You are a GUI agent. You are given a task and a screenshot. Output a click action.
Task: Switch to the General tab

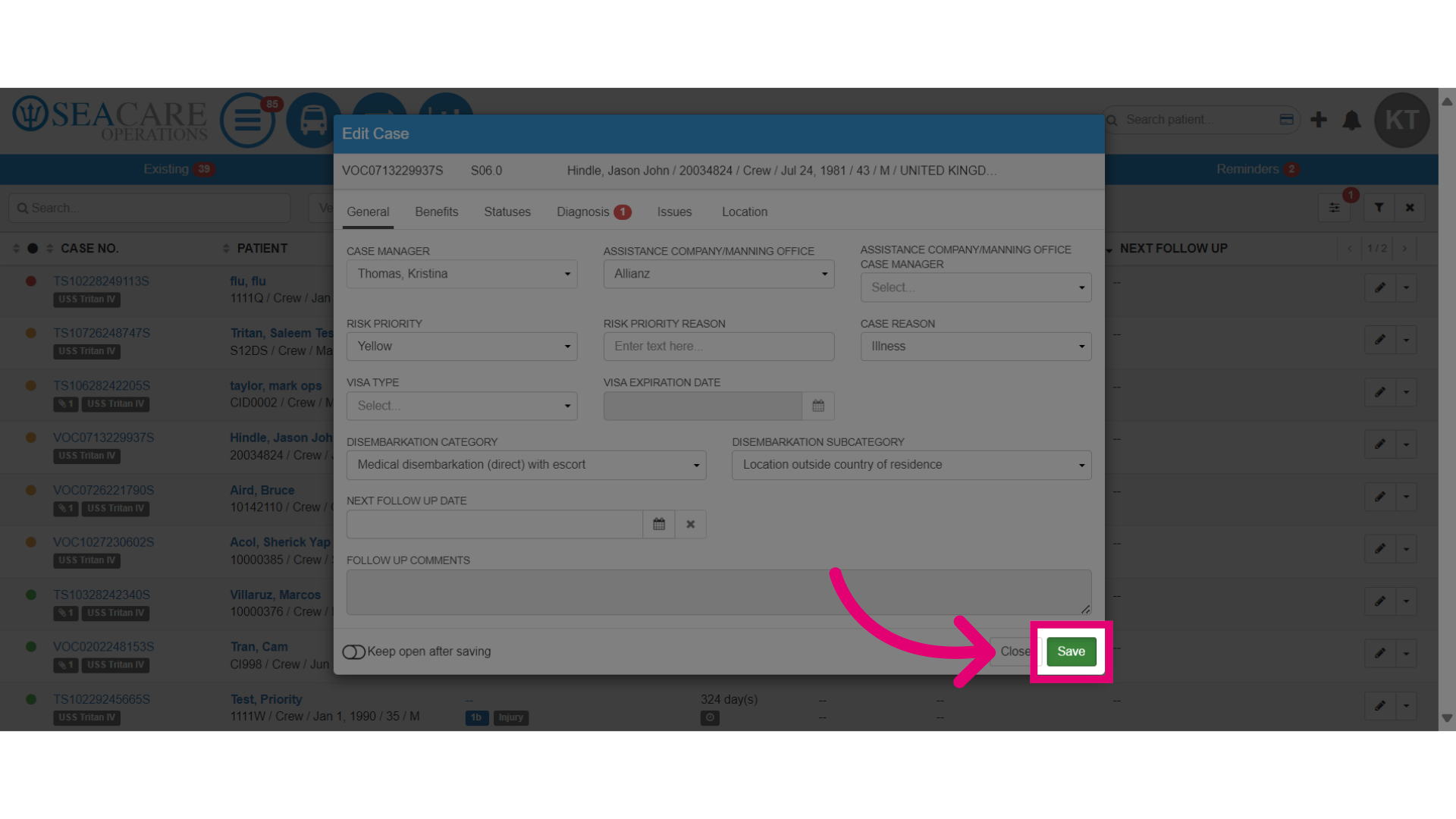coord(368,212)
